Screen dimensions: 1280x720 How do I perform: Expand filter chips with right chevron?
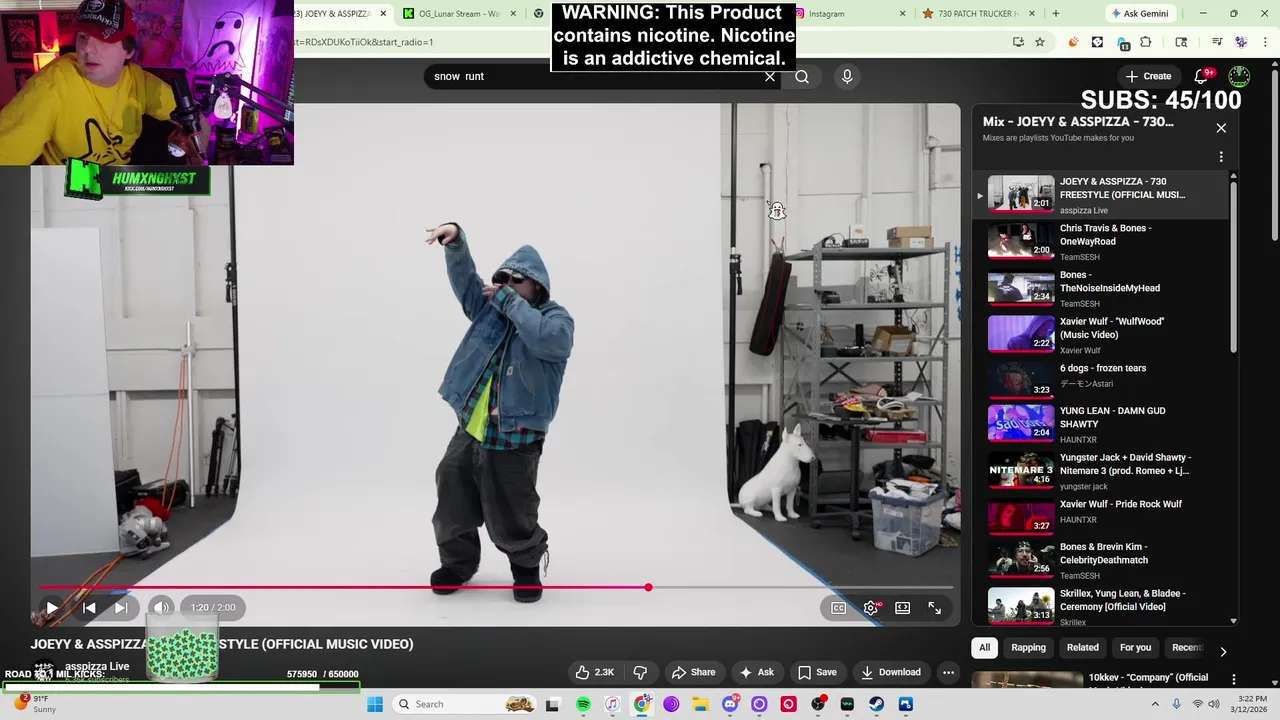(1222, 651)
